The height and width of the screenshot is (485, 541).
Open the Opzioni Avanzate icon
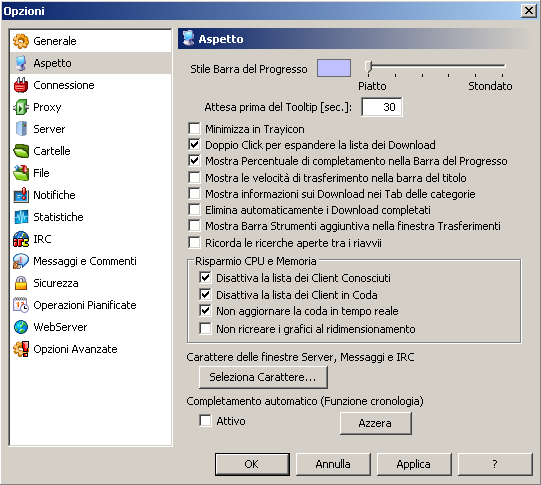(21, 349)
